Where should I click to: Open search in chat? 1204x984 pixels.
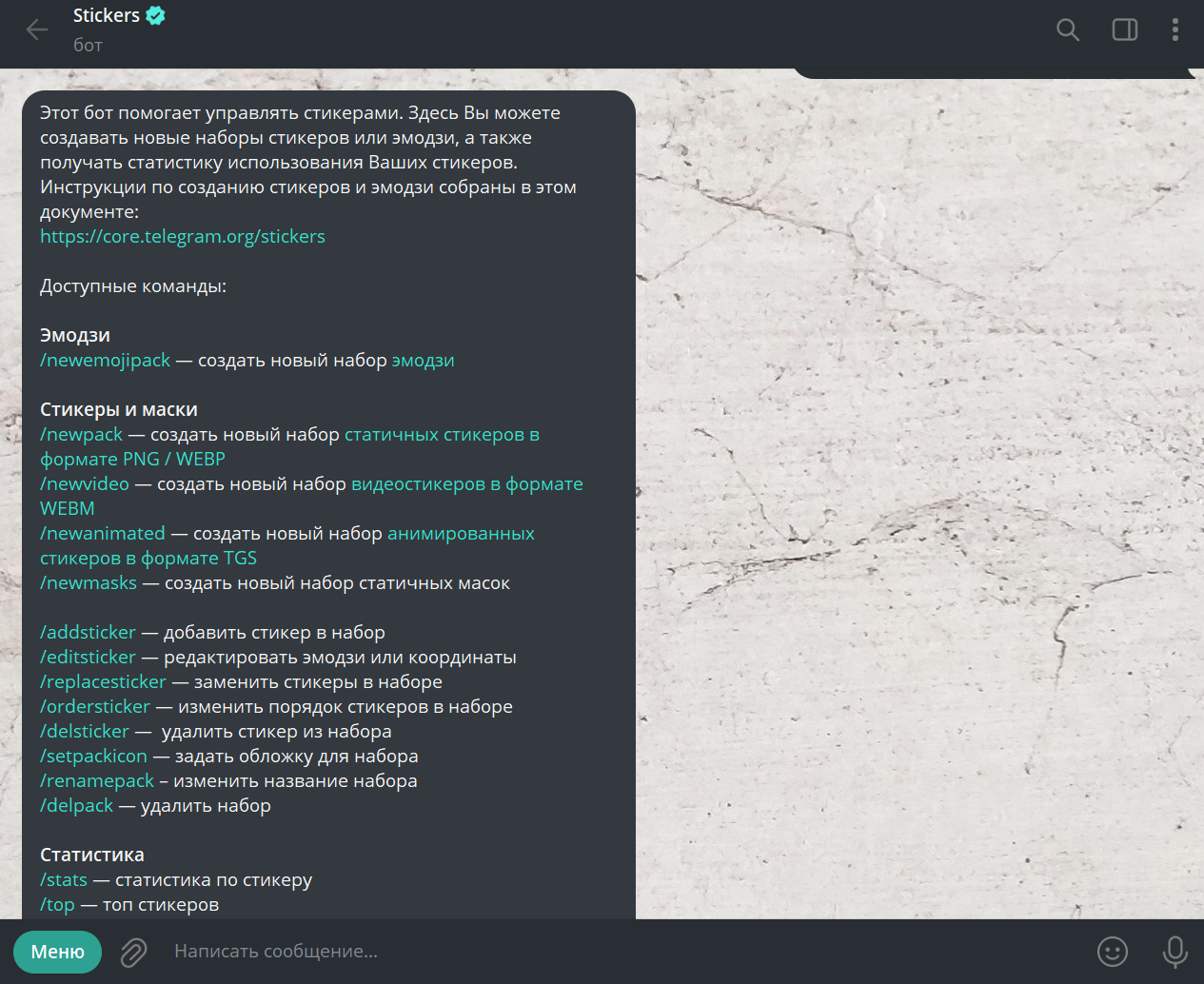(1068, 30)
